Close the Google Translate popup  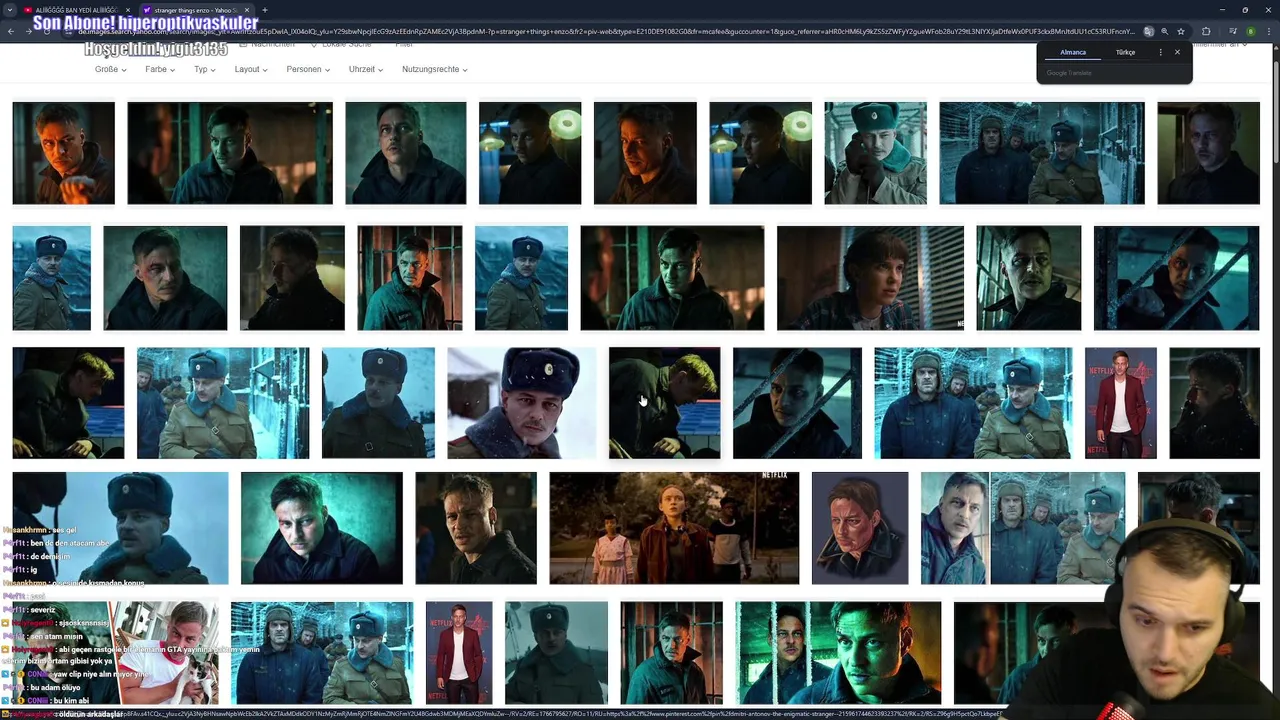(1177, 52)
